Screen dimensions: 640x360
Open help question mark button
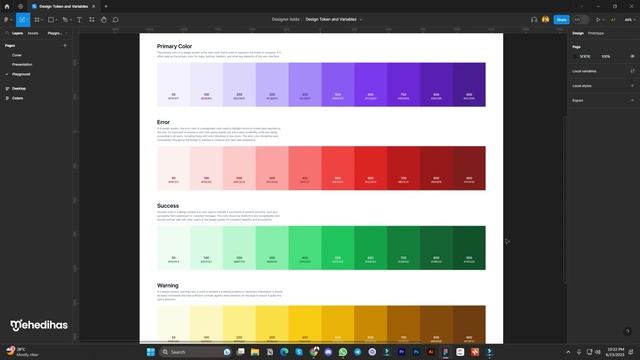tap(628, 331)
